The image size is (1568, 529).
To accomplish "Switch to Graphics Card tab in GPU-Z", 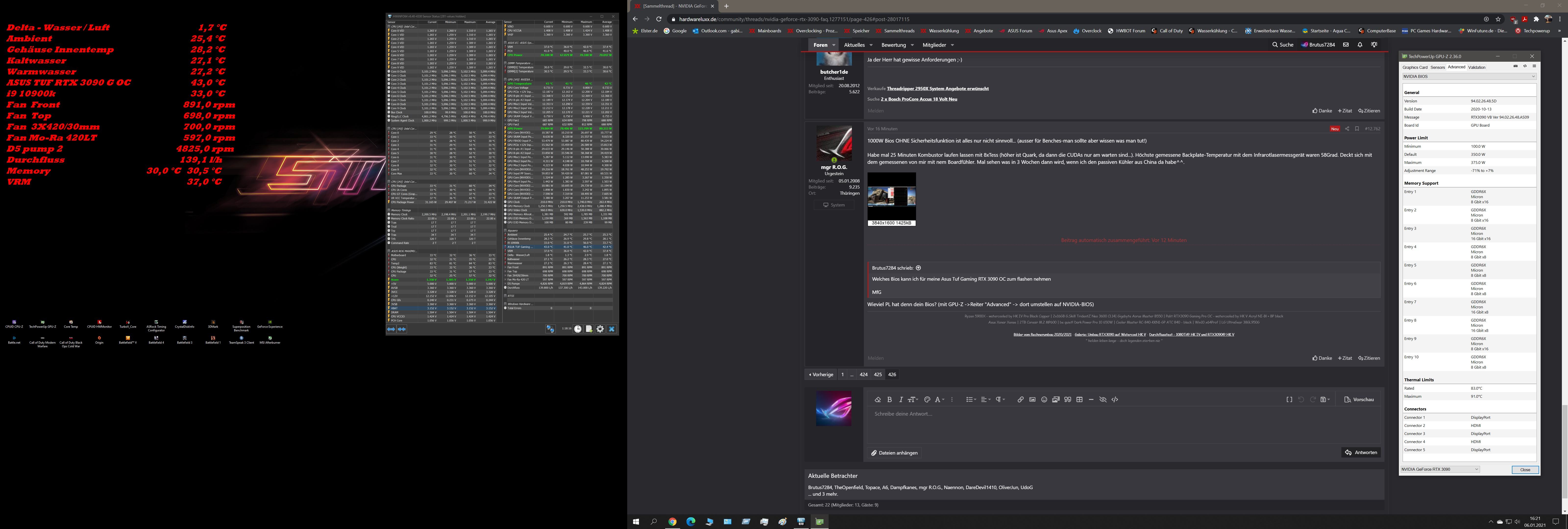I will (x=1415, y=68).
